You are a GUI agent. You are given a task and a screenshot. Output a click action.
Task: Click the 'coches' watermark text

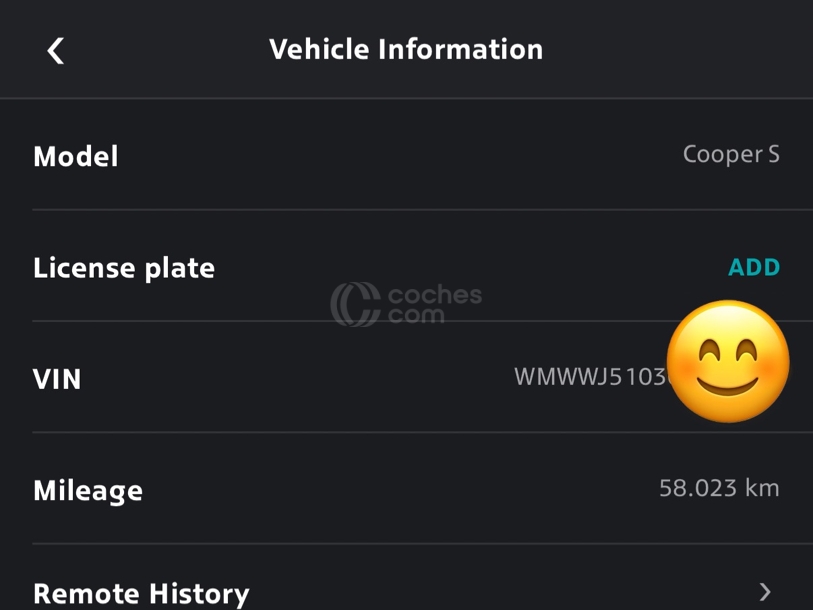[x=434, y=295]
